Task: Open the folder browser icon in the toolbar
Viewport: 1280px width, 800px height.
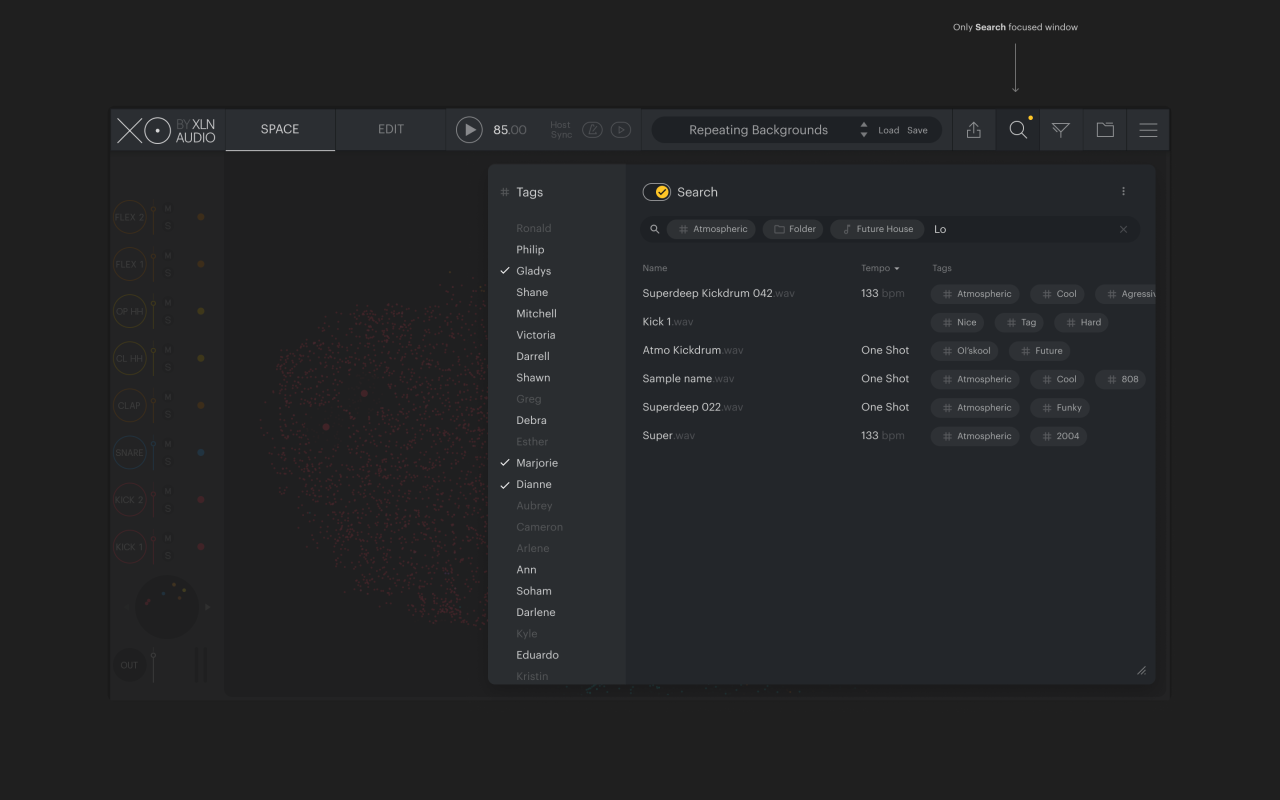Action: pyautogui.click(x=1105, y=130)
